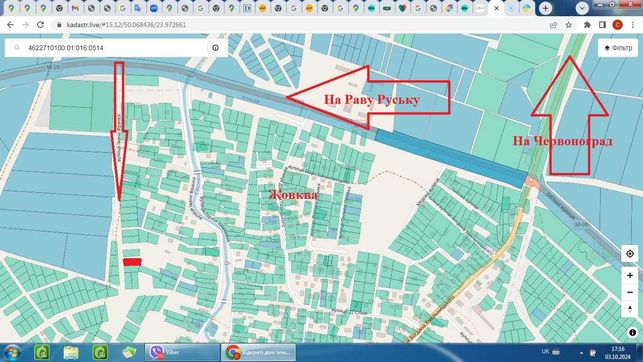Zoom in with the plus button
Viewport: 643px width, 362px height.
point(630,275)
